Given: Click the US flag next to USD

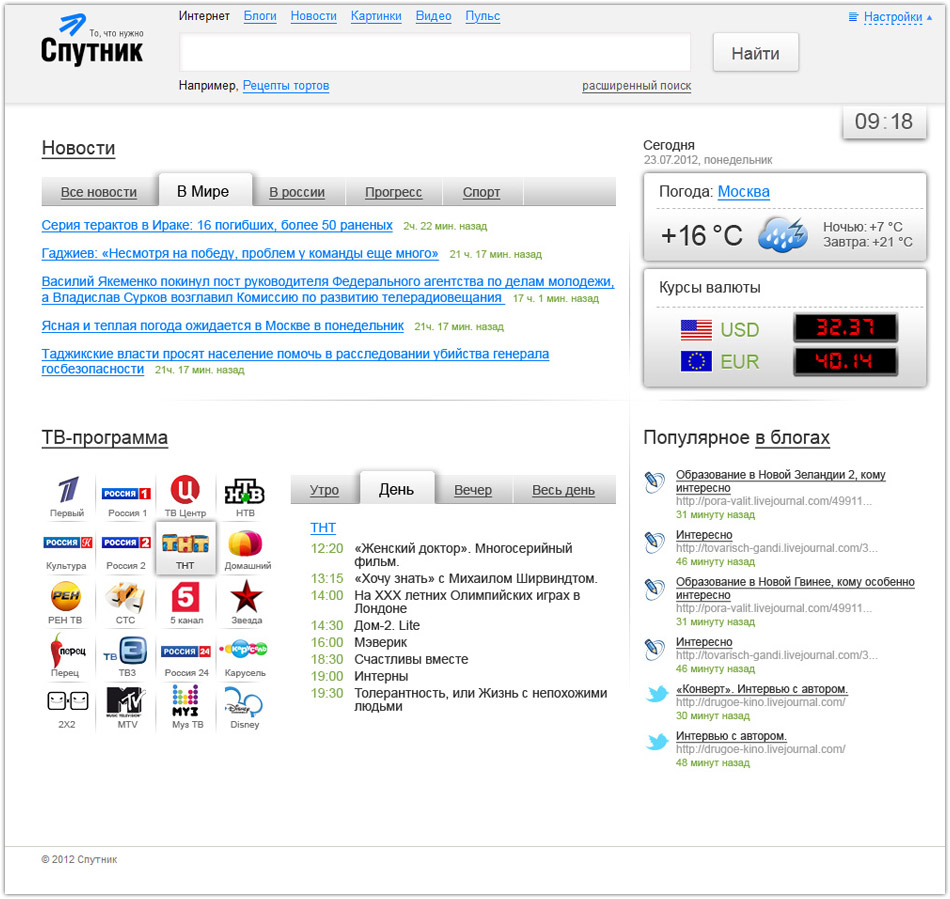Looking at the screenshot, I should (696, 330).
